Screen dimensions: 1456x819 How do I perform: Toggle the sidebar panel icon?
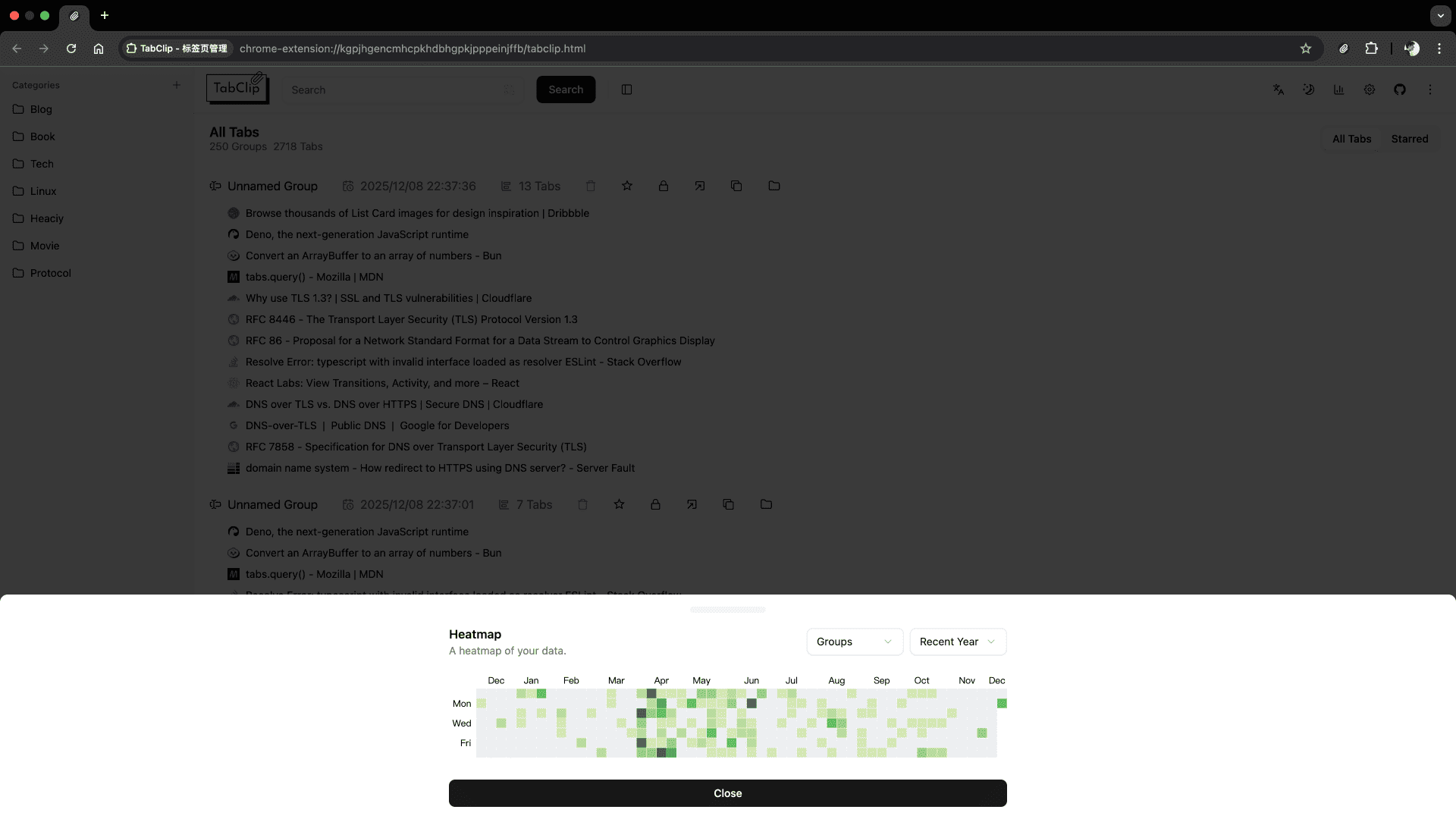(626, 89)
